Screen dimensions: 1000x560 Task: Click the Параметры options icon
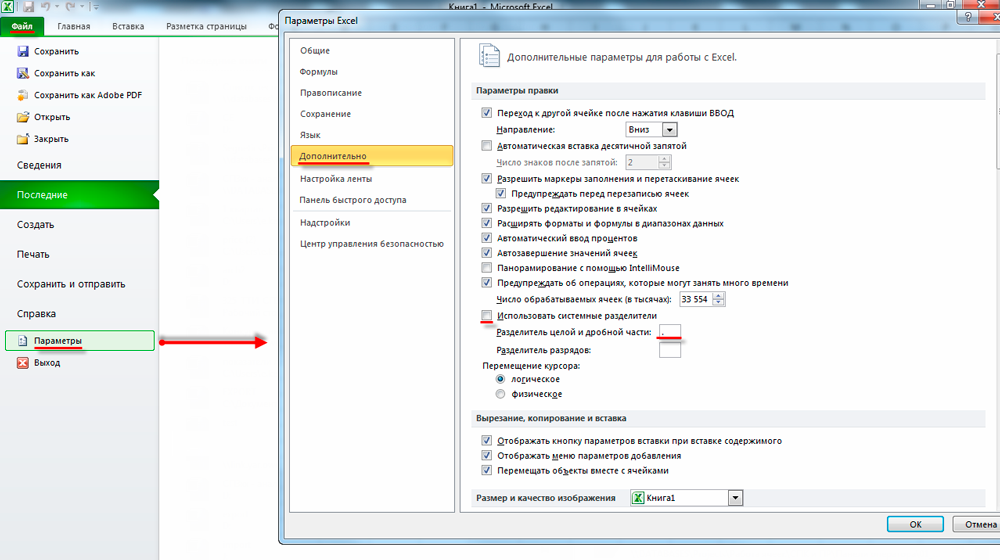23,341
